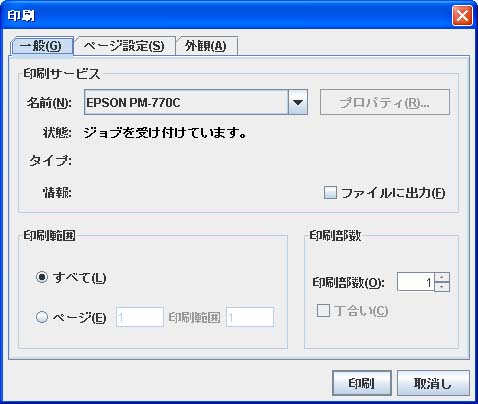Select the ページ(E) radio button

coord(42,317)
